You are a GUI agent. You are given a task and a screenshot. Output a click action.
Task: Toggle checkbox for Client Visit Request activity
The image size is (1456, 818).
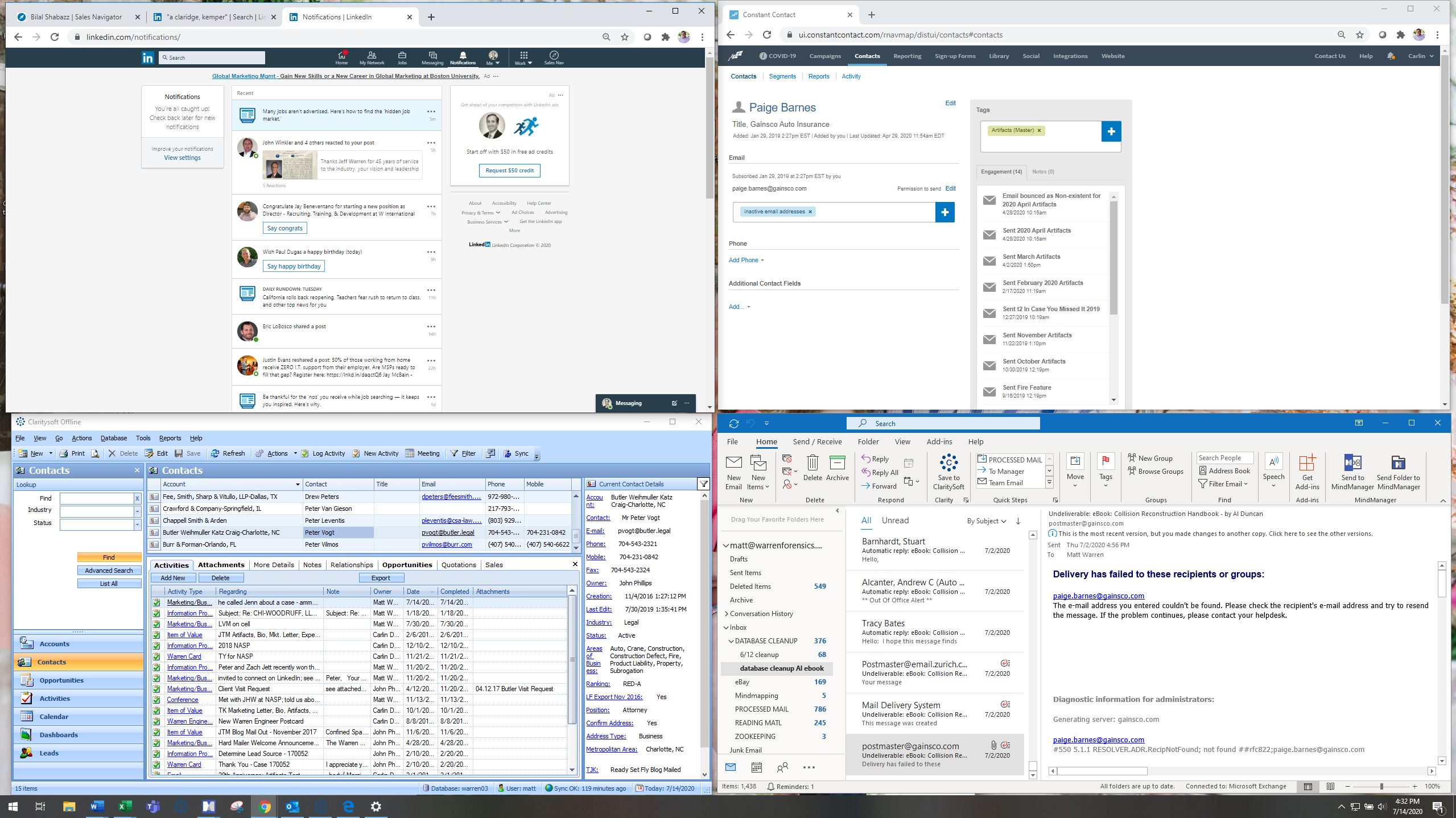point(156,689)
